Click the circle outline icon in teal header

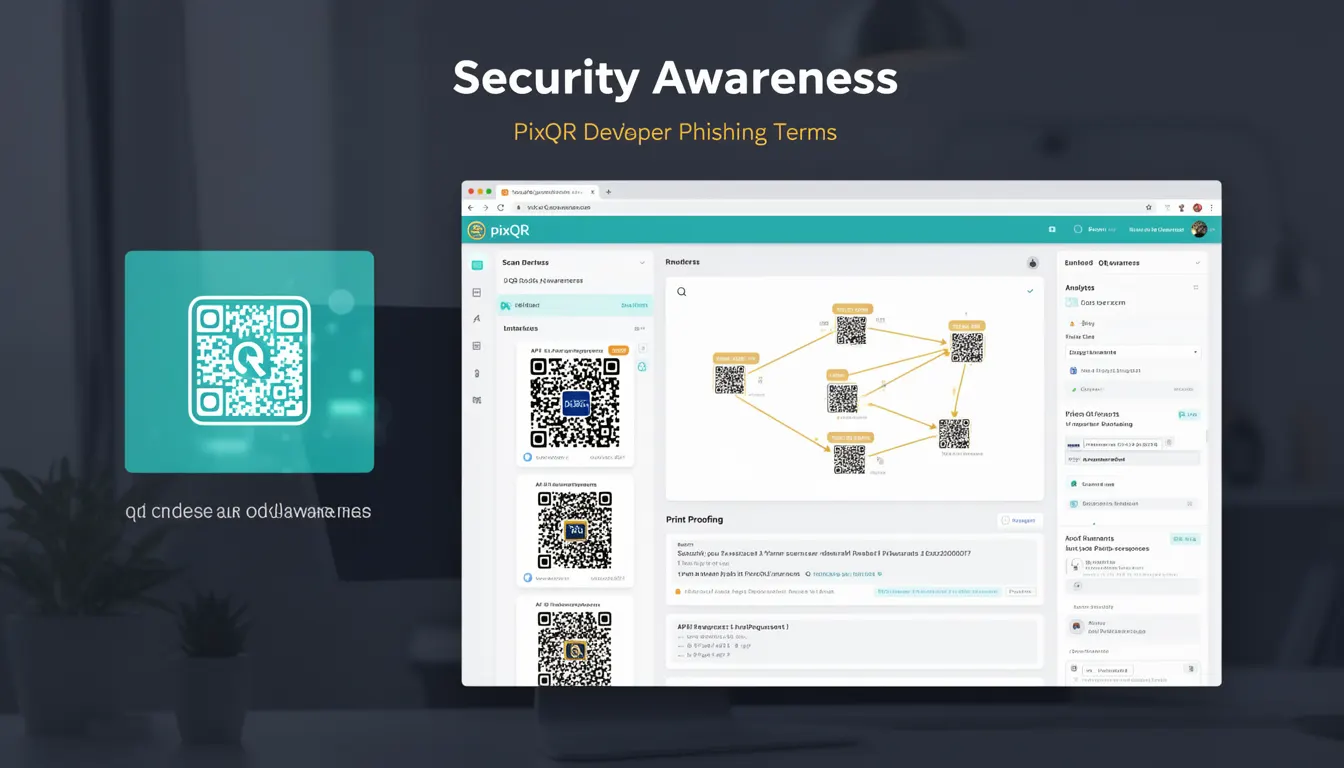1078,229
